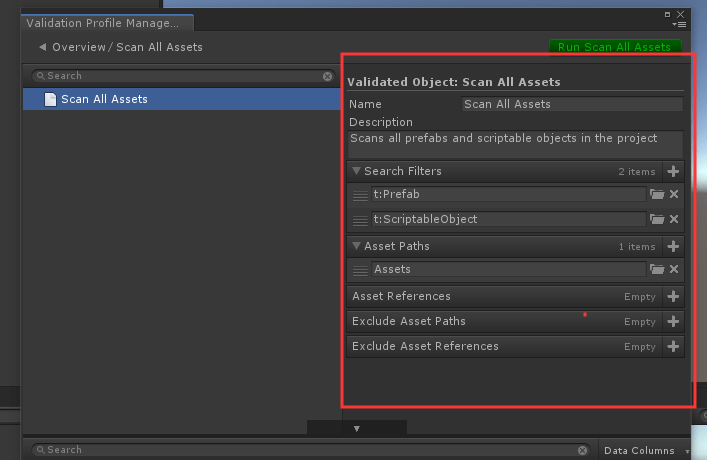Collapse the Search Filters list
707x460 pixels.
(x=357, y=172)
